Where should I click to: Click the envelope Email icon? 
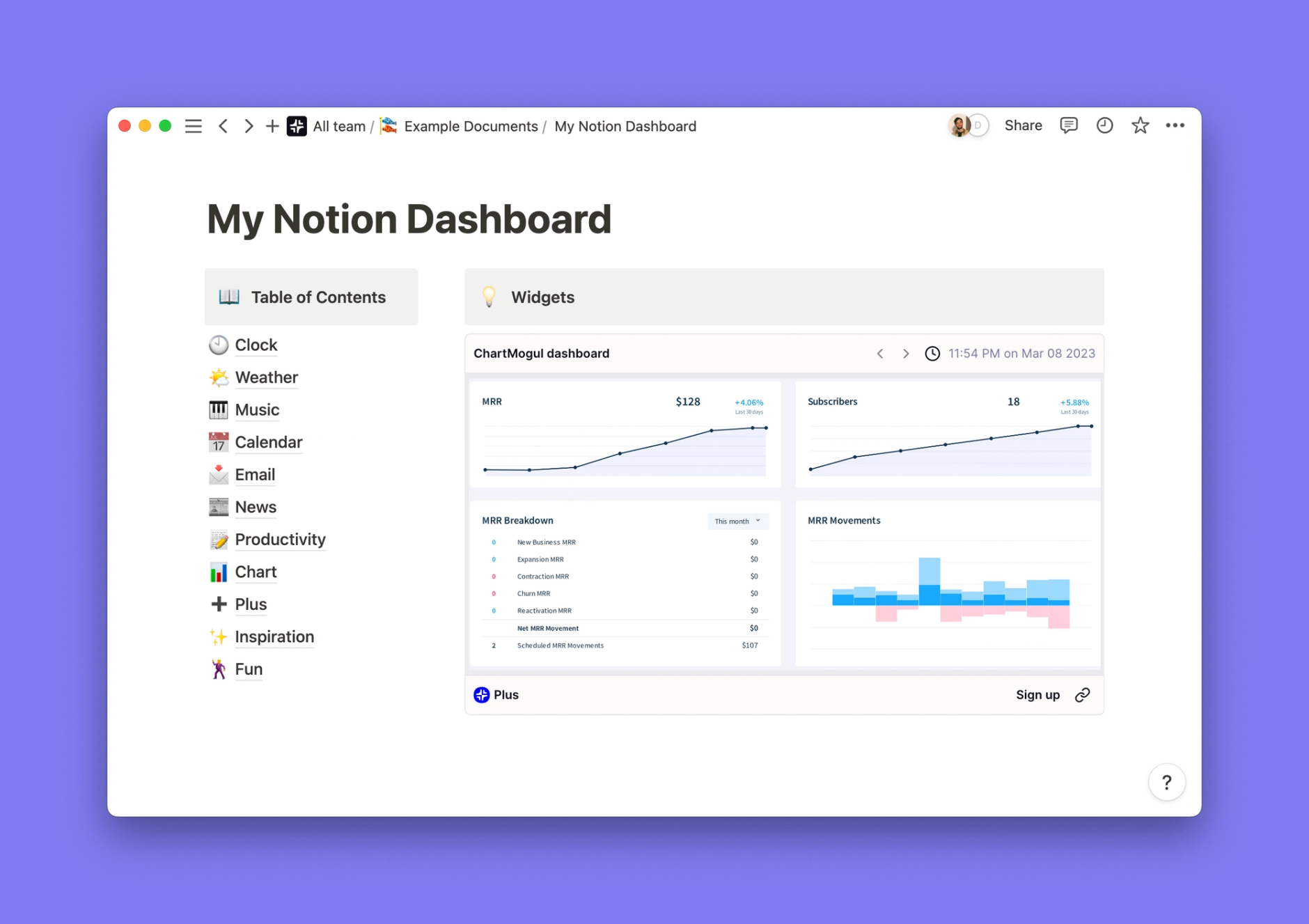coord(219,474)
